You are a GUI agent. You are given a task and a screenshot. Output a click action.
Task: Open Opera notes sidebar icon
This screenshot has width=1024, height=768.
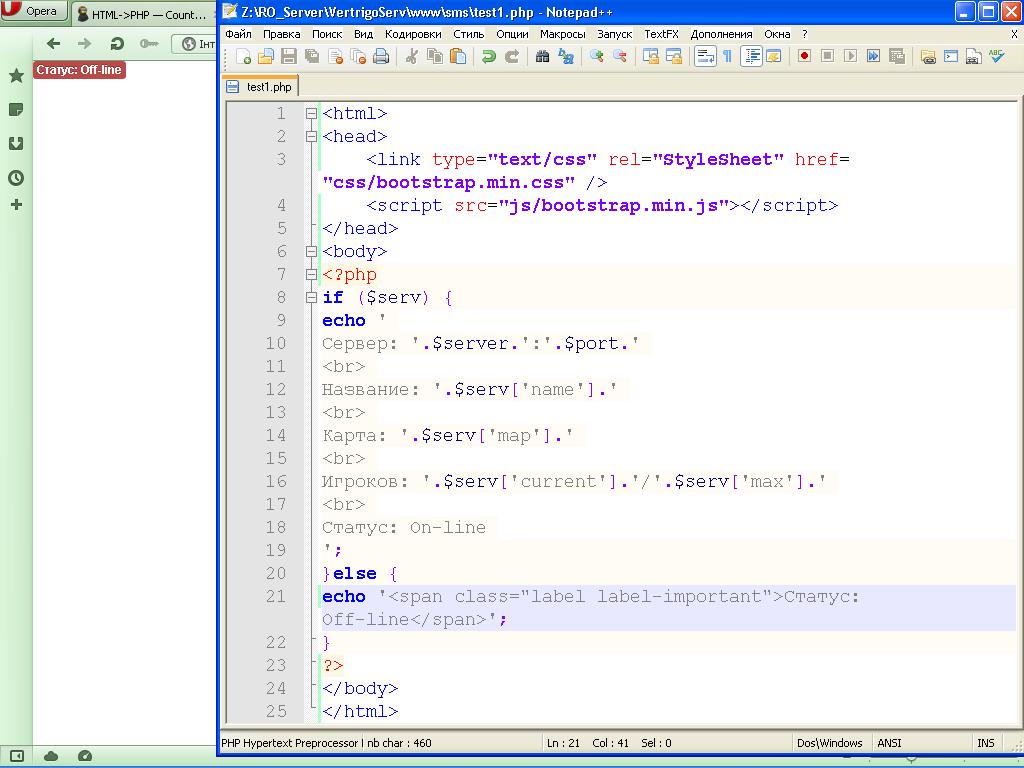(x=16, y=109)
